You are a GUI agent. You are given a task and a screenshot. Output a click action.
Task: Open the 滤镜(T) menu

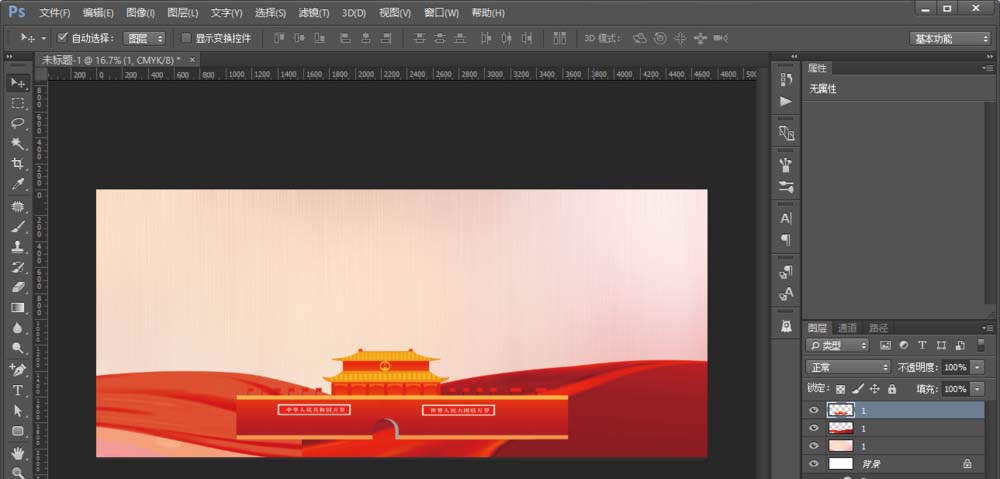314,13
